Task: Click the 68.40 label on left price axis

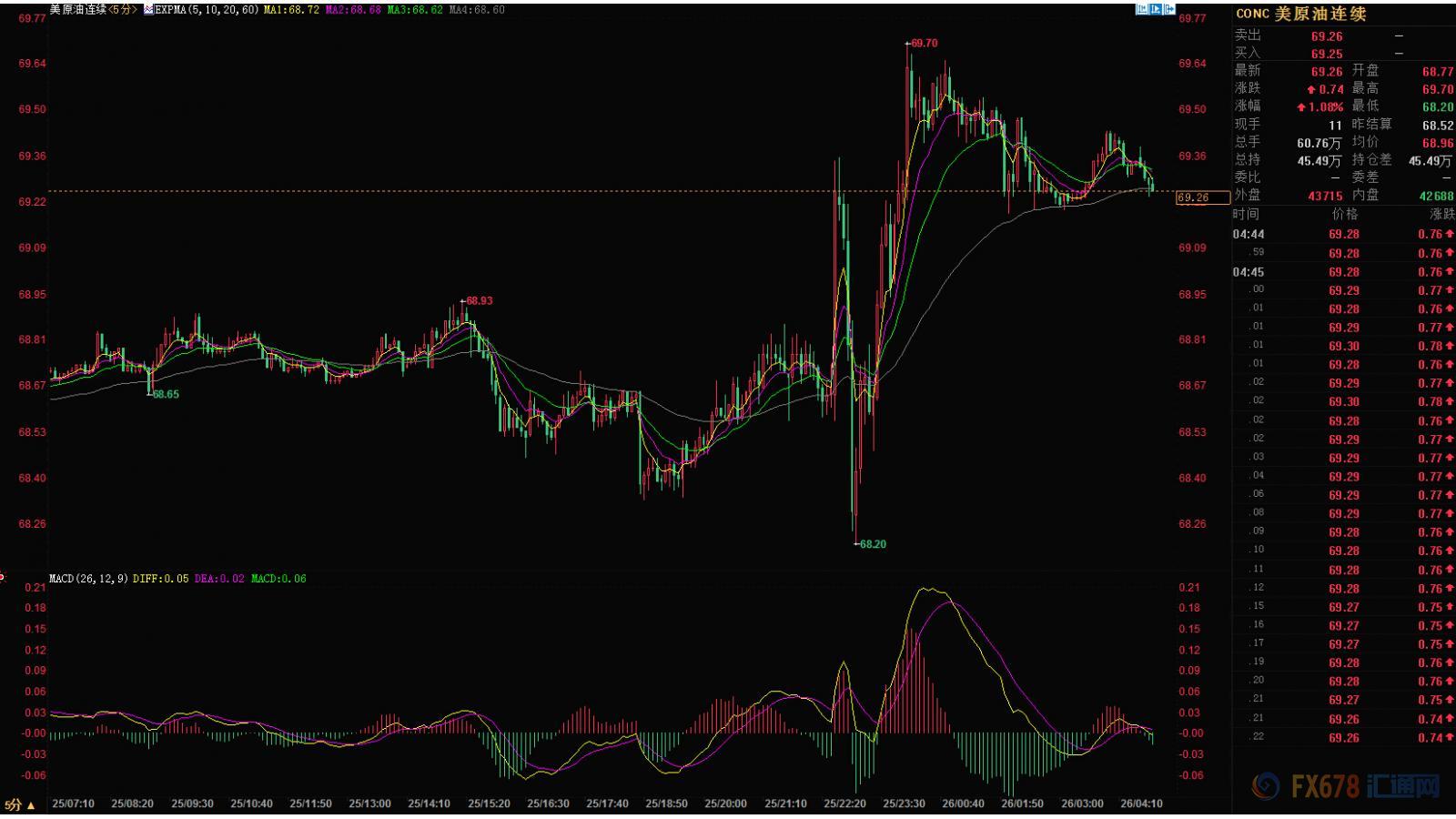Action: (32, 479)
